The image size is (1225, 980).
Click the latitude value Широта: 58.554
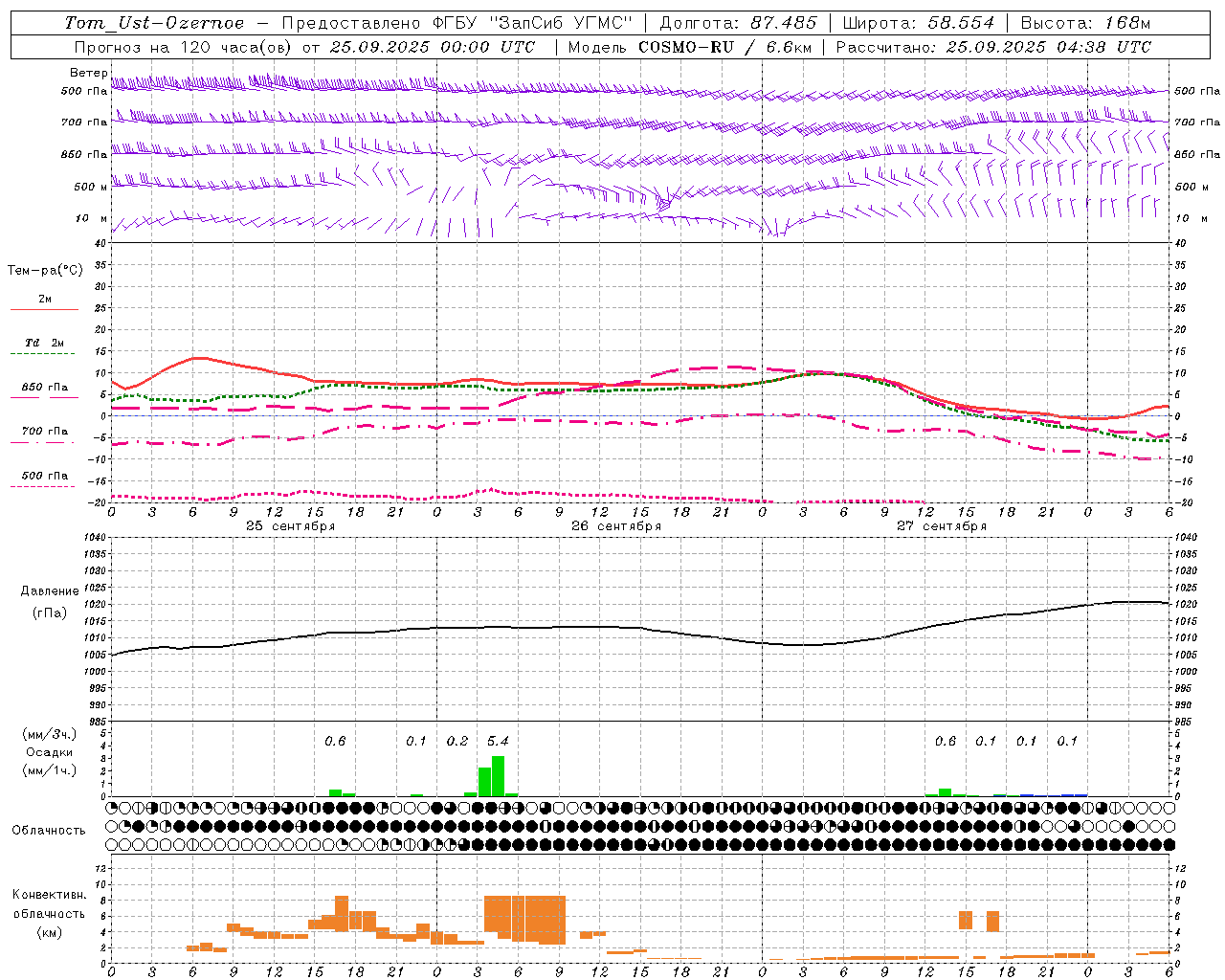pos(919,23)
